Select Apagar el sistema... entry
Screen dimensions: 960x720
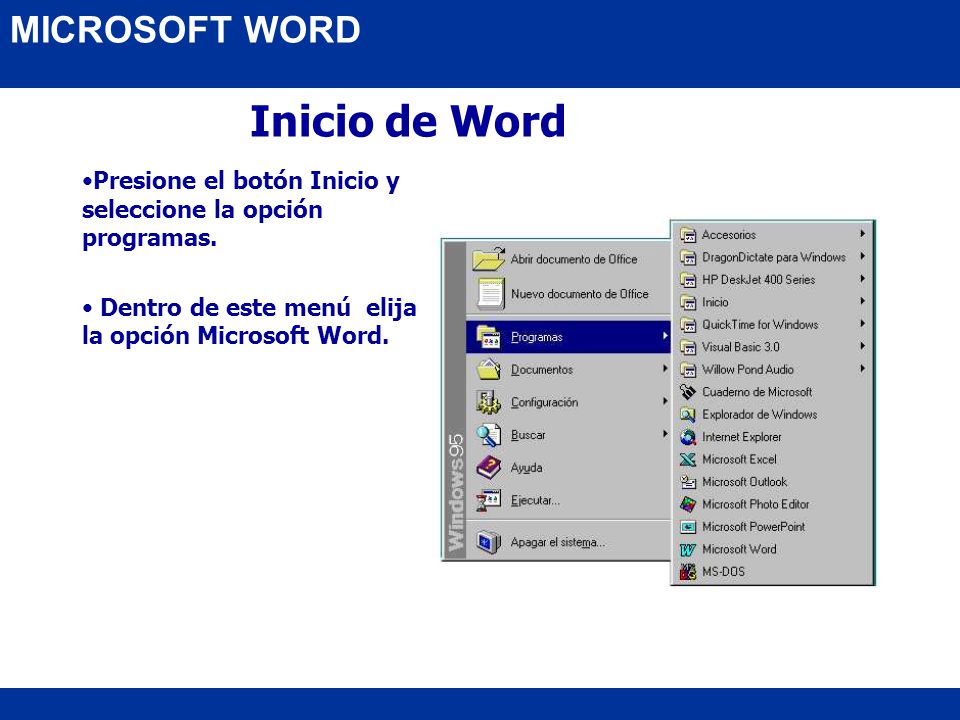[569, 542]
